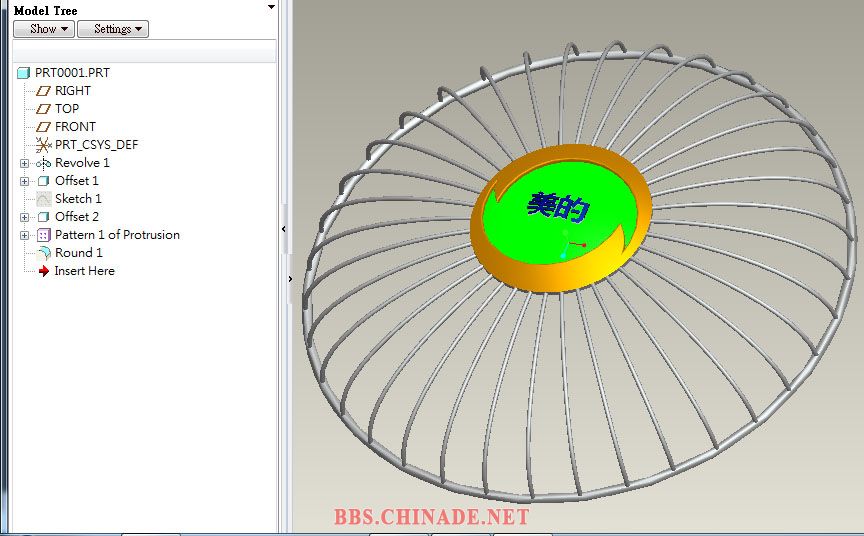Expand Pattern 1 of Protrusion node
The height and width of the screenshot is (536, 864).
tap(24, 235)
